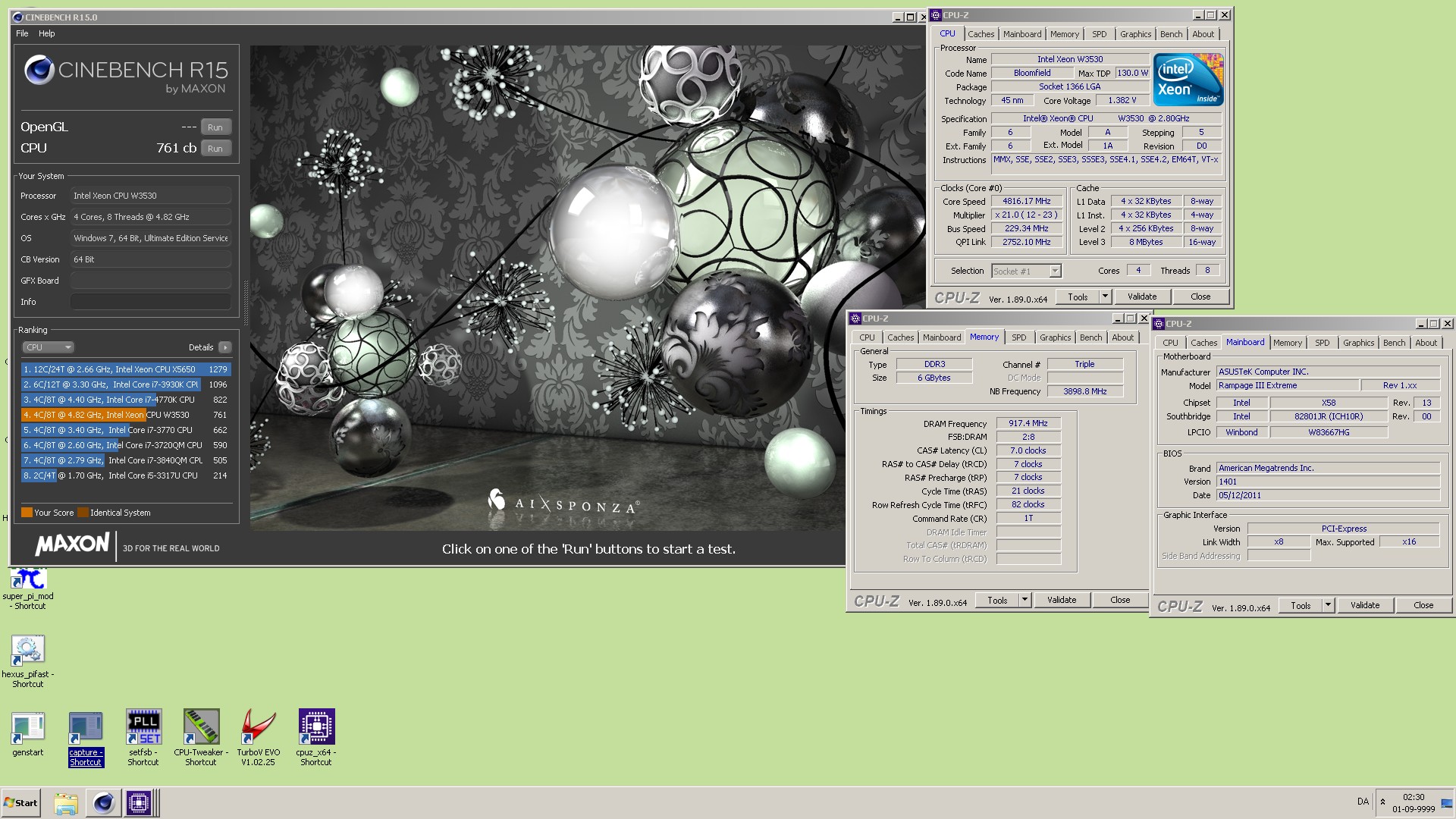Click Validate in Memory CPU-Z window
Image resolution: width=1456 pixels, height=819 pixels.
pyautogui.click(x=1062, y=600)
